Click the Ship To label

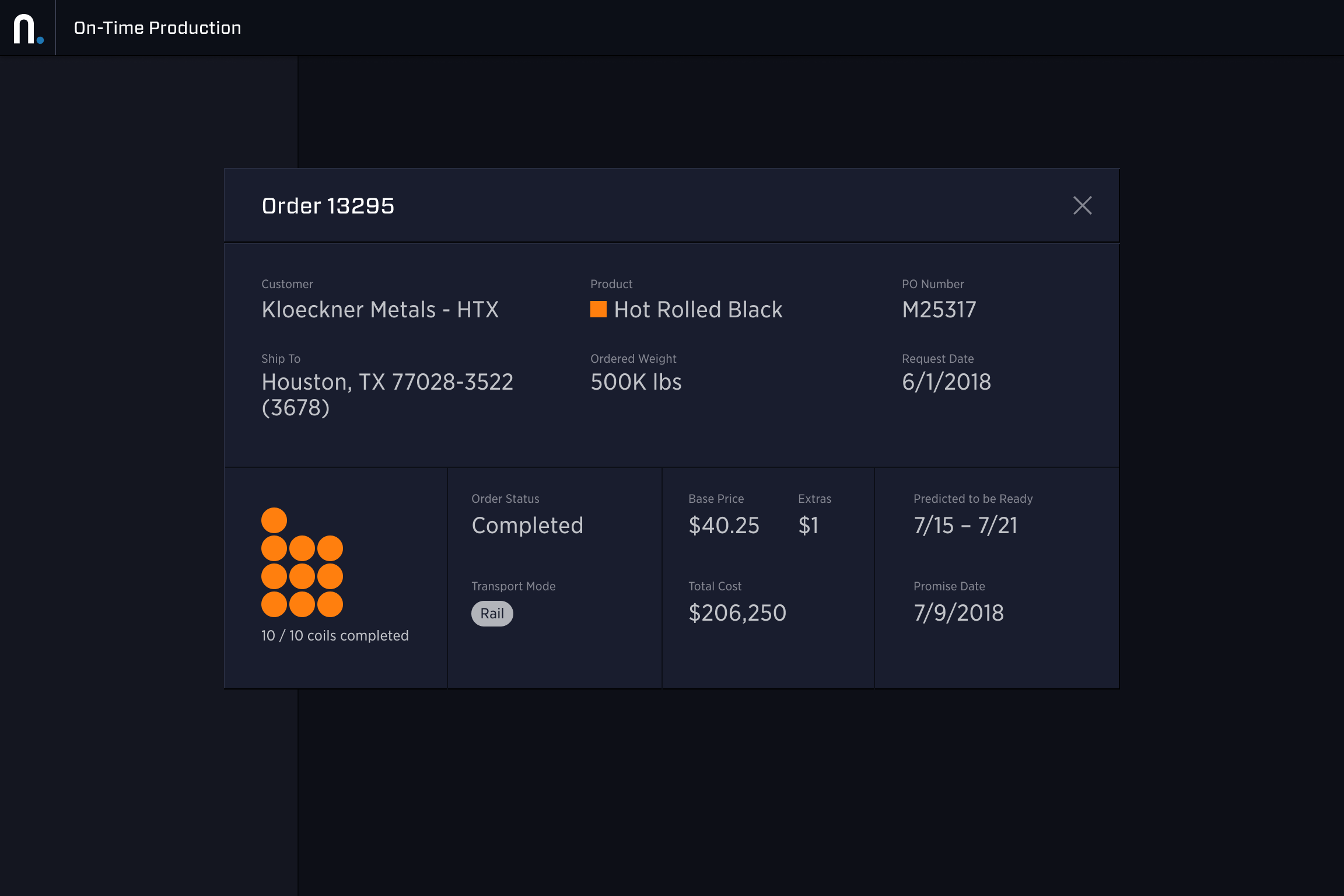point(281,359)
